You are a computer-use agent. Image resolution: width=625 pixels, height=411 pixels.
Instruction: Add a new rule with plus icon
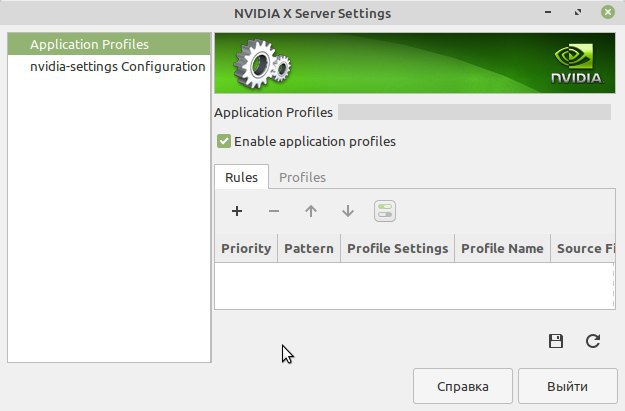coord(237,211)
